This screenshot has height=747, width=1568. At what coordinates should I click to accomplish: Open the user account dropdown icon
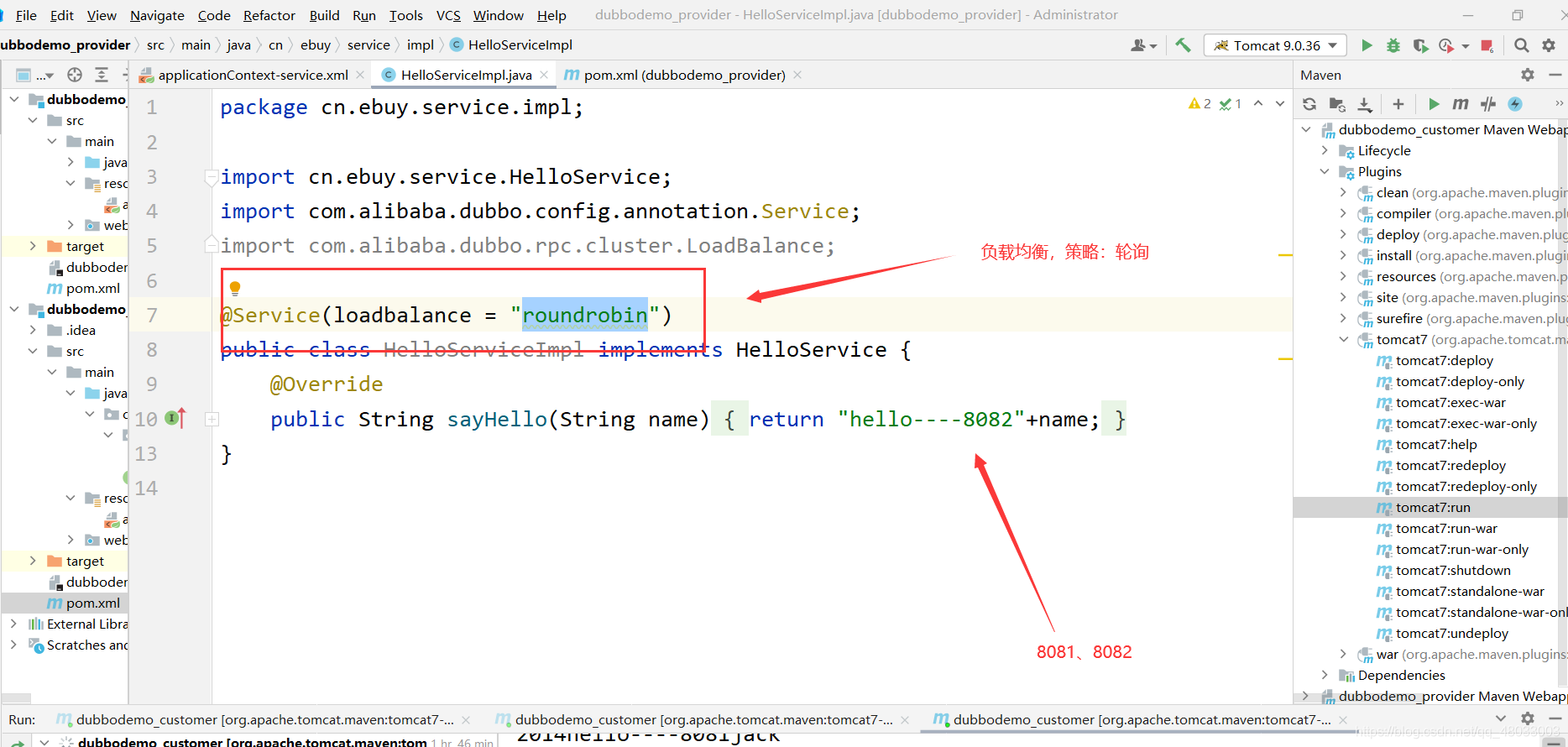tap(1144, 45)
